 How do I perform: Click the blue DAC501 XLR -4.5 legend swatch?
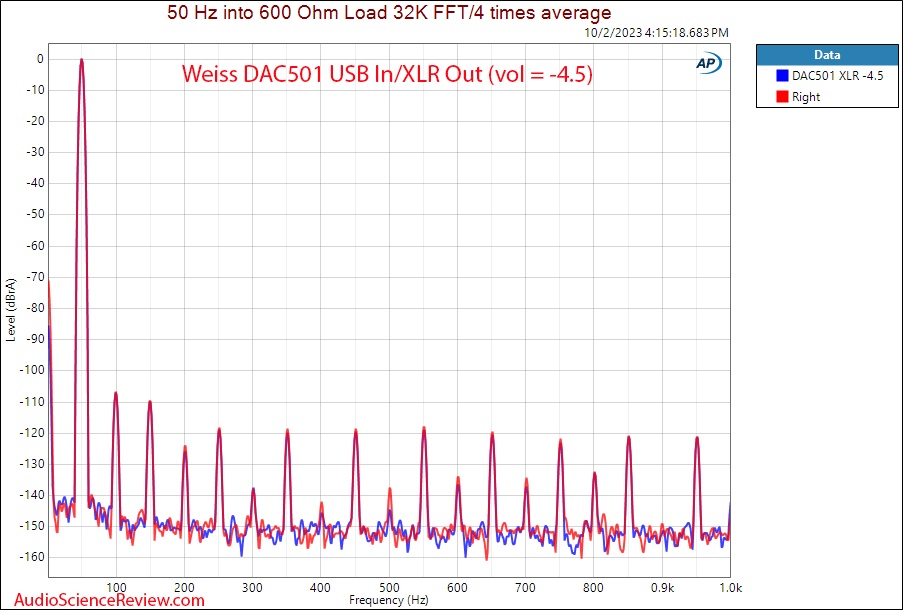[x=782, y=75]
